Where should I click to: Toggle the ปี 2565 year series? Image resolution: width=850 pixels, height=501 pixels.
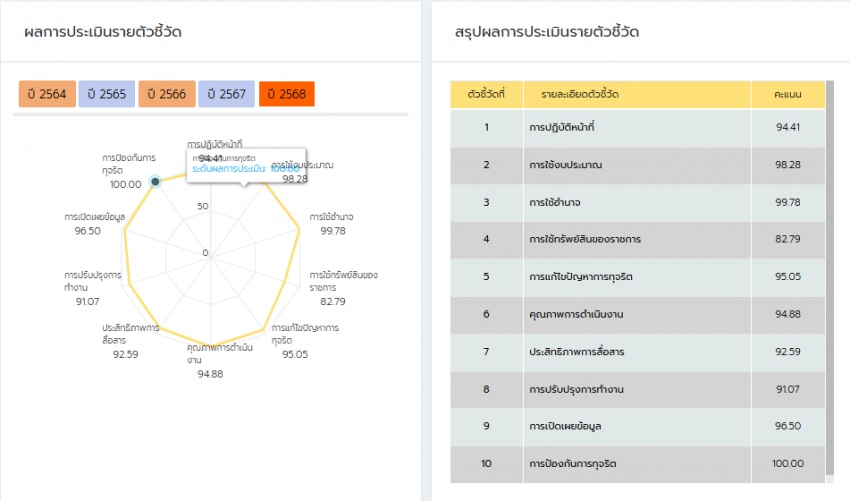click(107, 94)
